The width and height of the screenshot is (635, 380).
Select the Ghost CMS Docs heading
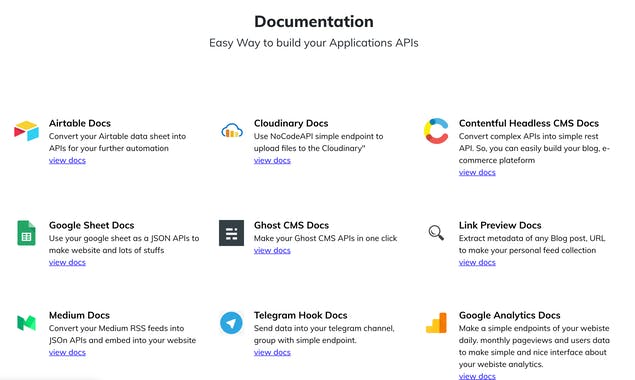point(291,225)
